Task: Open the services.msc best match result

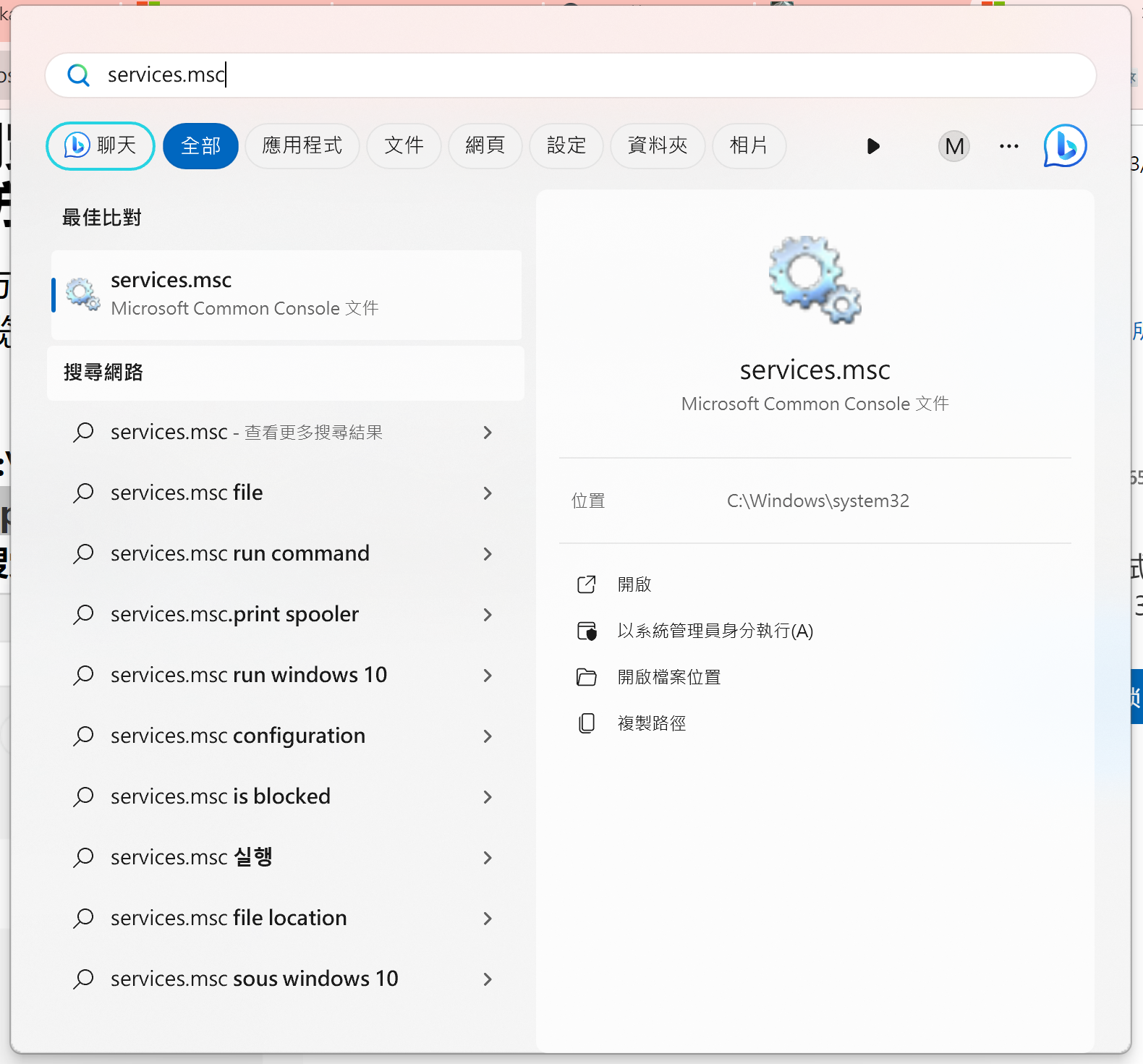Action: [x=286, y=294]
